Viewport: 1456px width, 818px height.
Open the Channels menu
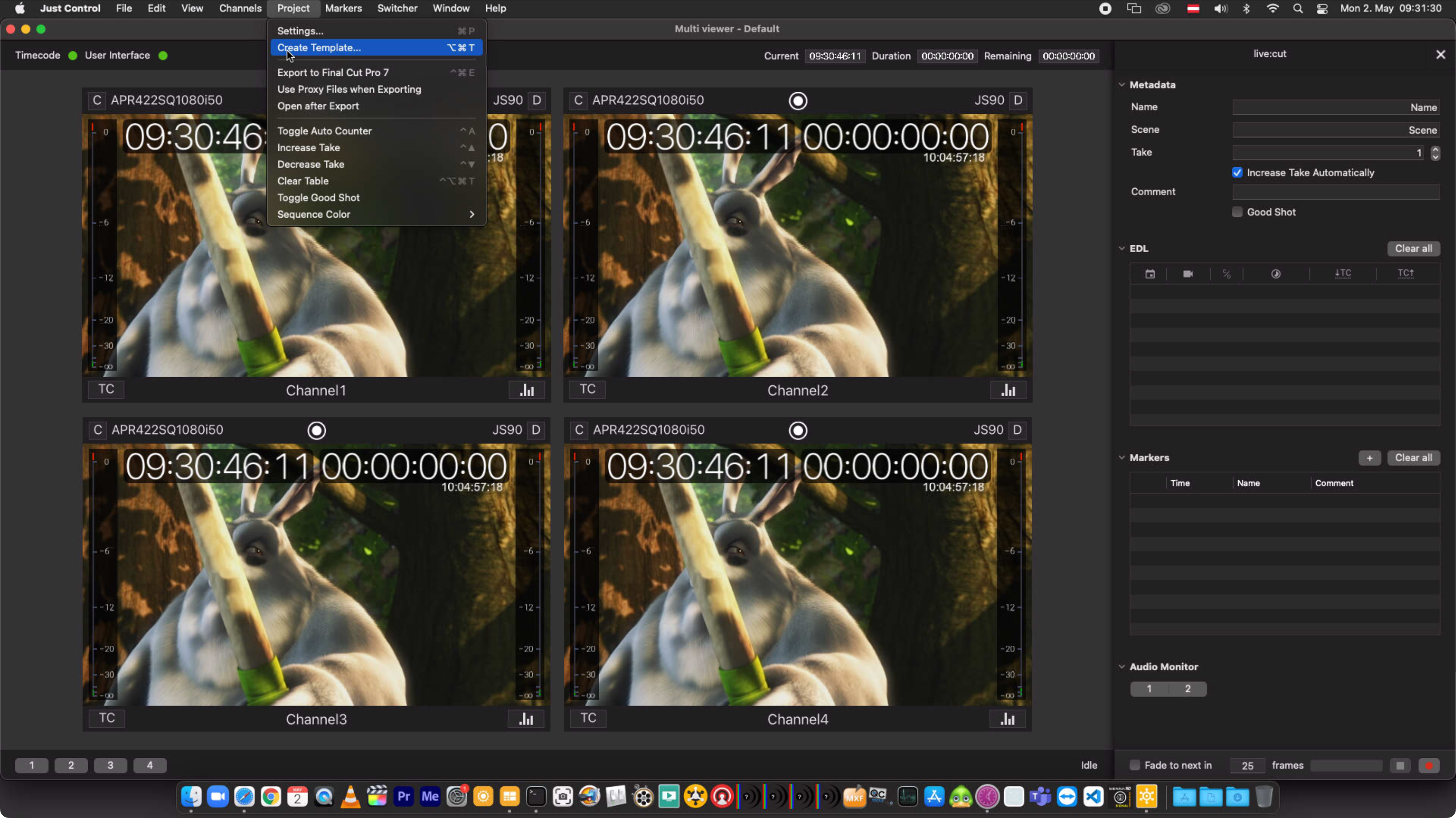[x=240, y=9]
